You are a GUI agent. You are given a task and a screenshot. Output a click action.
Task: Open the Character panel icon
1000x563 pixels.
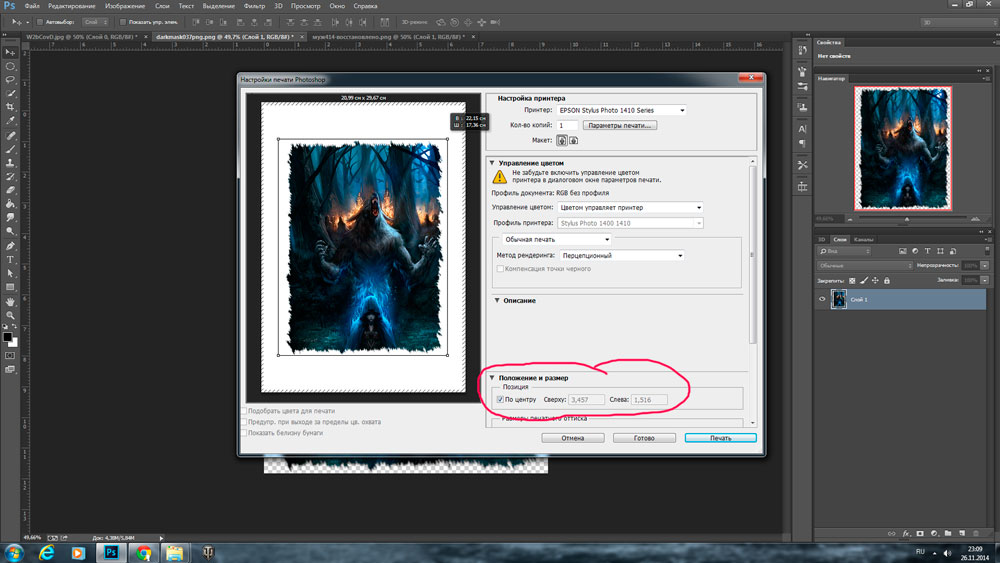[x=802, y=129]
